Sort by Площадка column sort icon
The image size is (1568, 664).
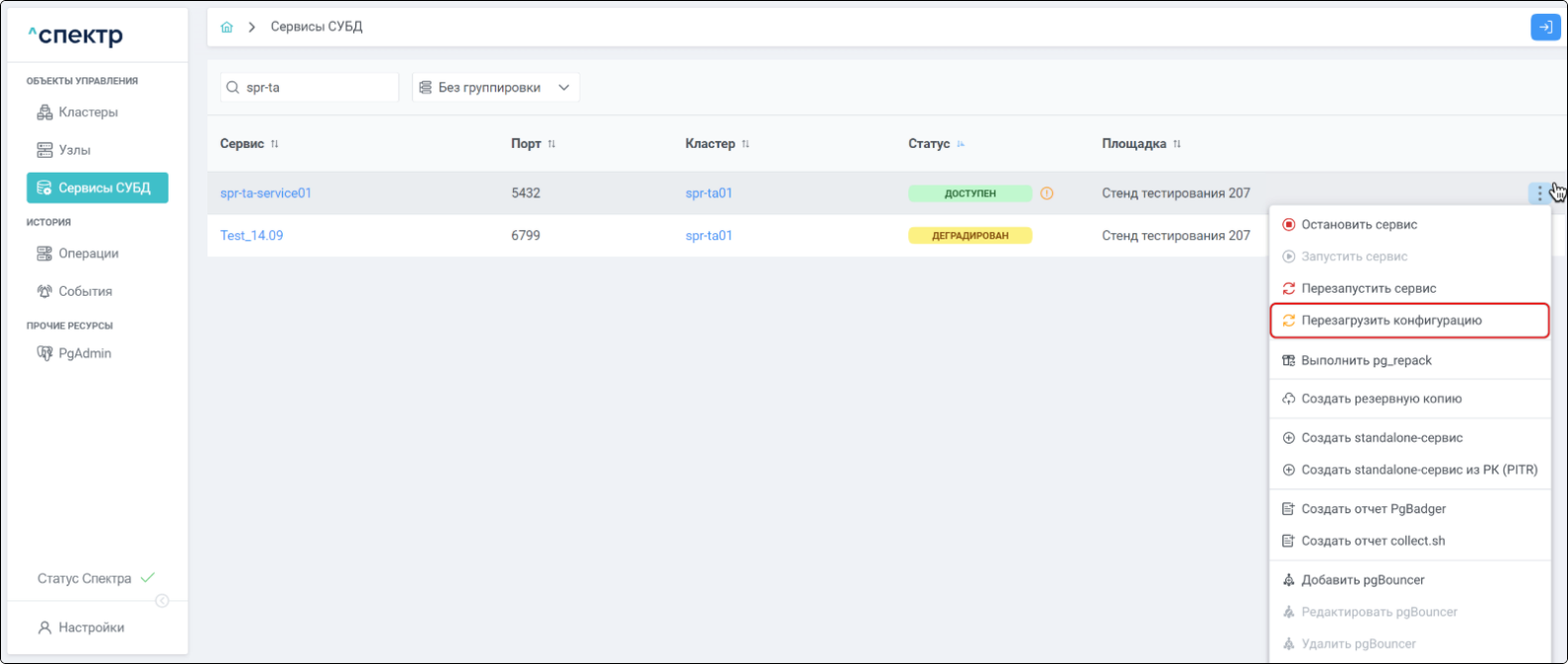pyautogui.click(x=1177, y=144)
